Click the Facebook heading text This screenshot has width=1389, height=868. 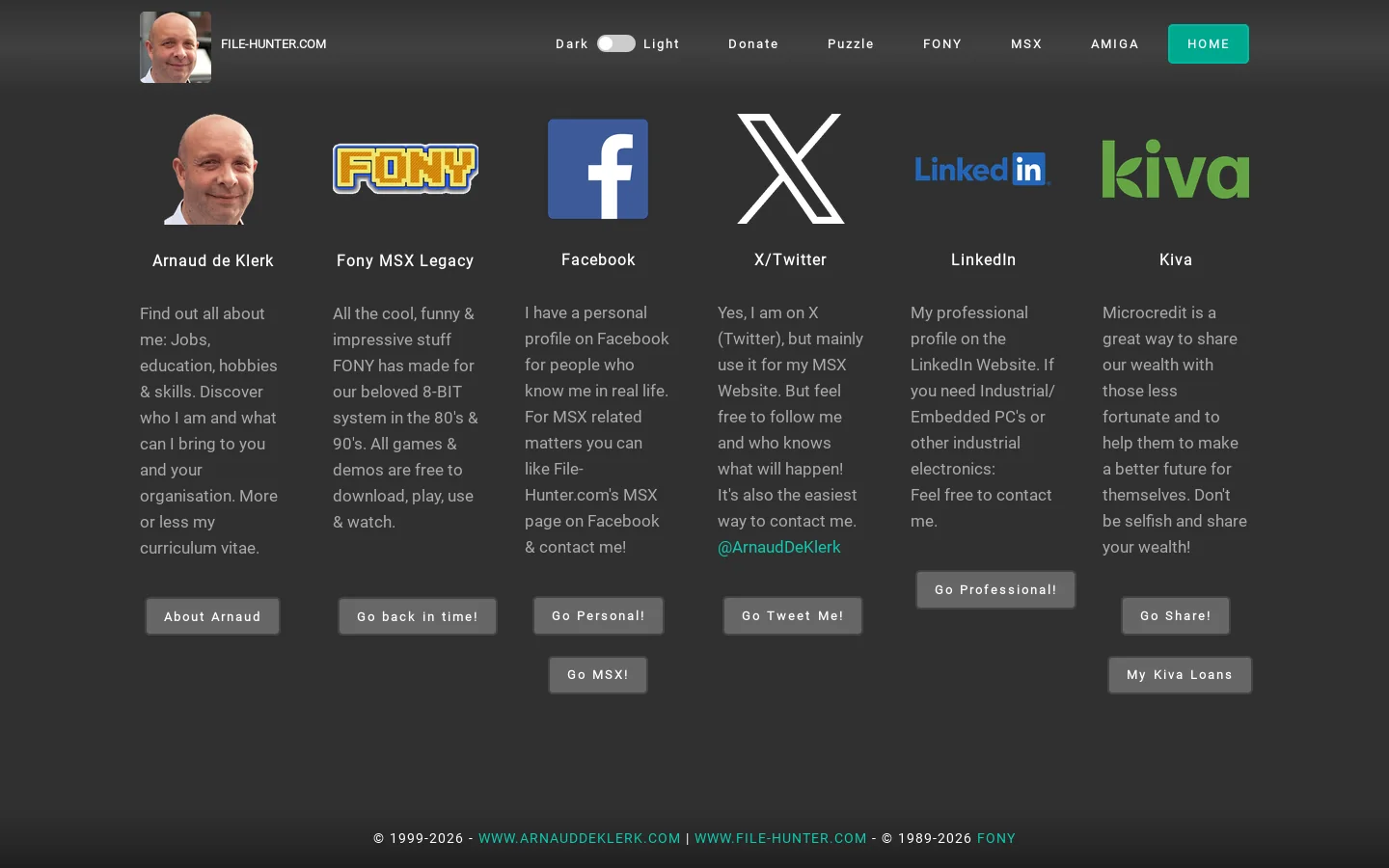tap(598, 259)
